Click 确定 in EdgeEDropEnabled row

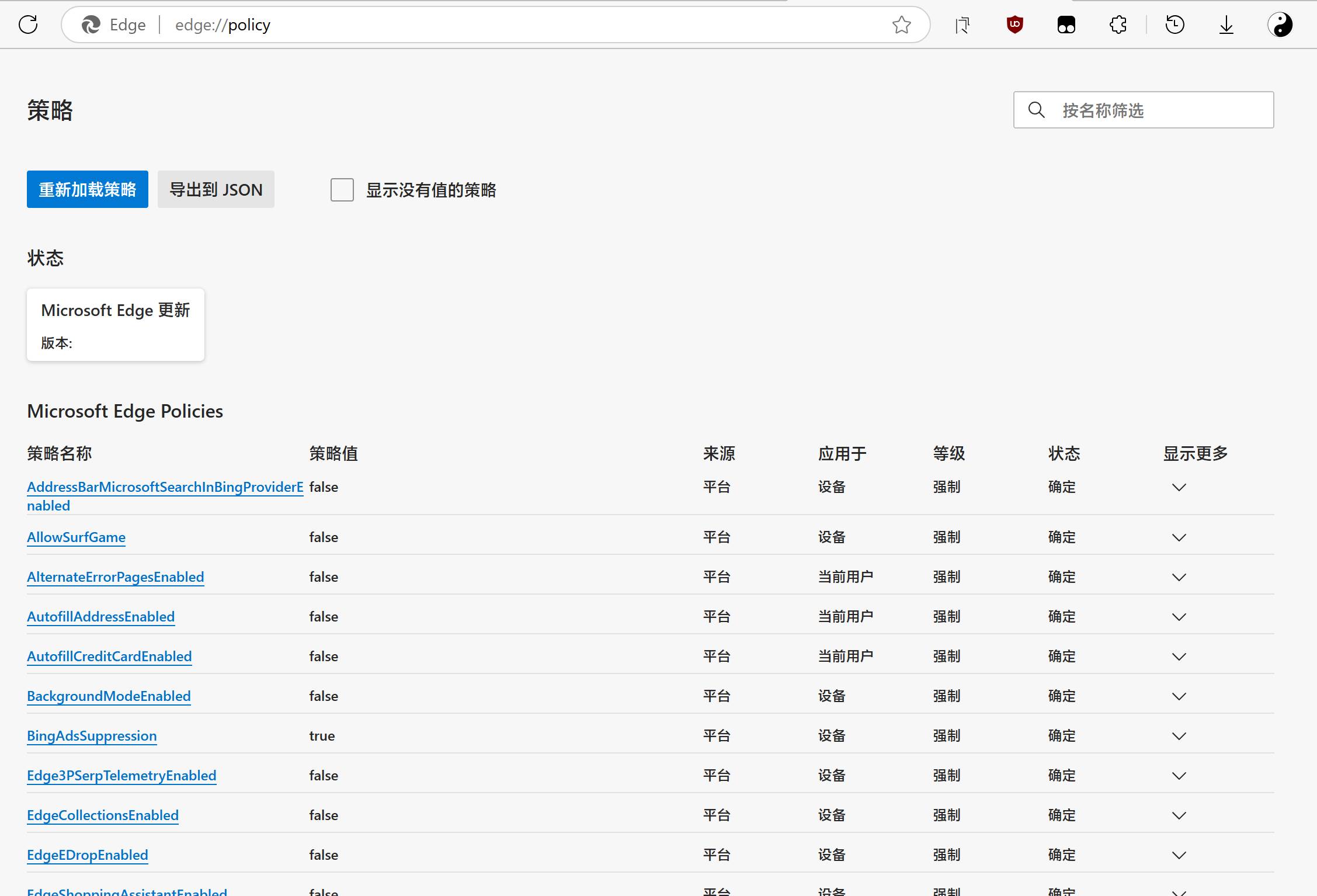click(1062, 855)
